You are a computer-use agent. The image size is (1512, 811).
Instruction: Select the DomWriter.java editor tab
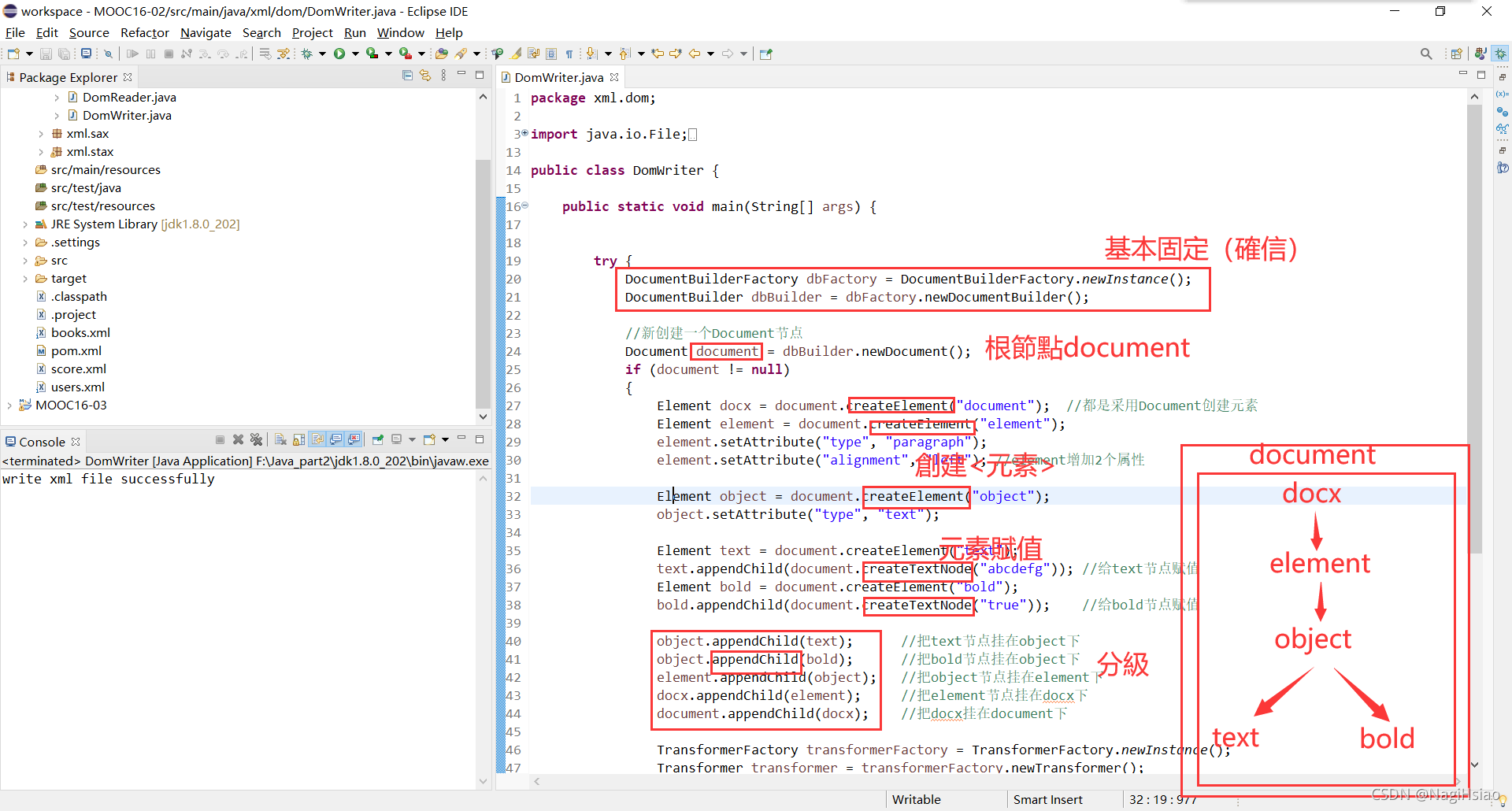pyautogui.click(x=559, y=77)
